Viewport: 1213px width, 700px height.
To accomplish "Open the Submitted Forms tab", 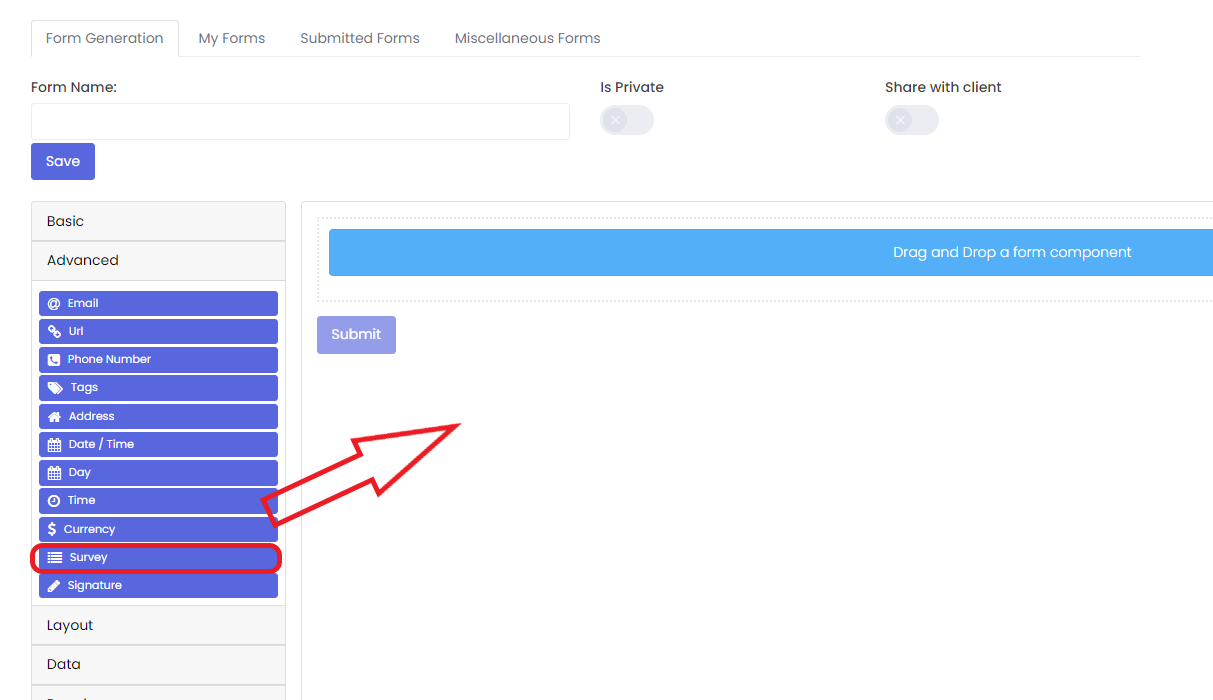I will 360,38.
